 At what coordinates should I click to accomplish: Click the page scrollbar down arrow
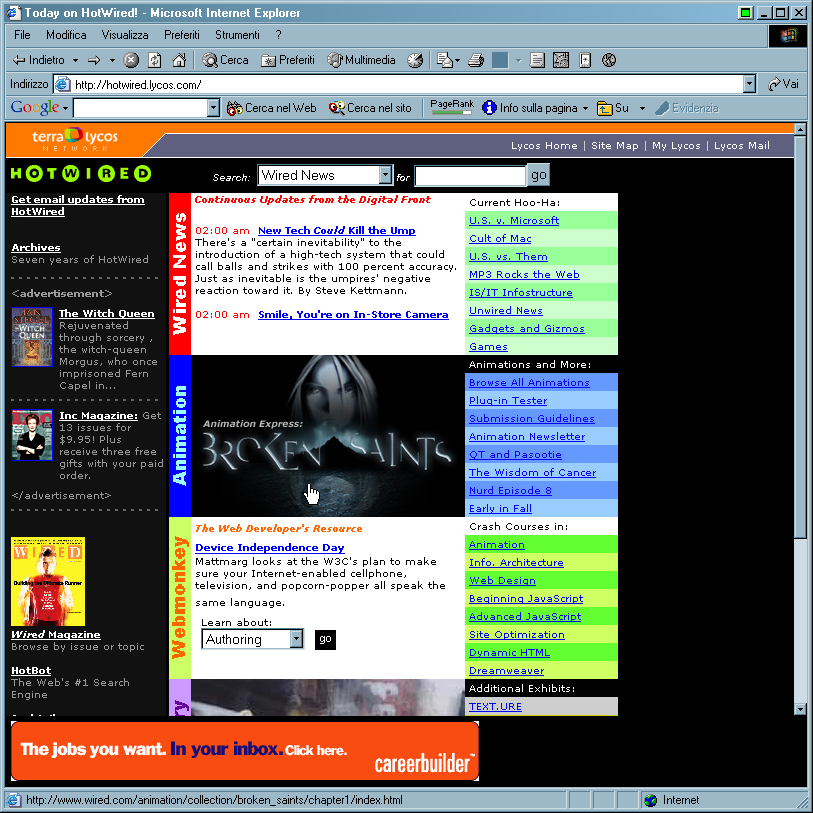point(800,709)
